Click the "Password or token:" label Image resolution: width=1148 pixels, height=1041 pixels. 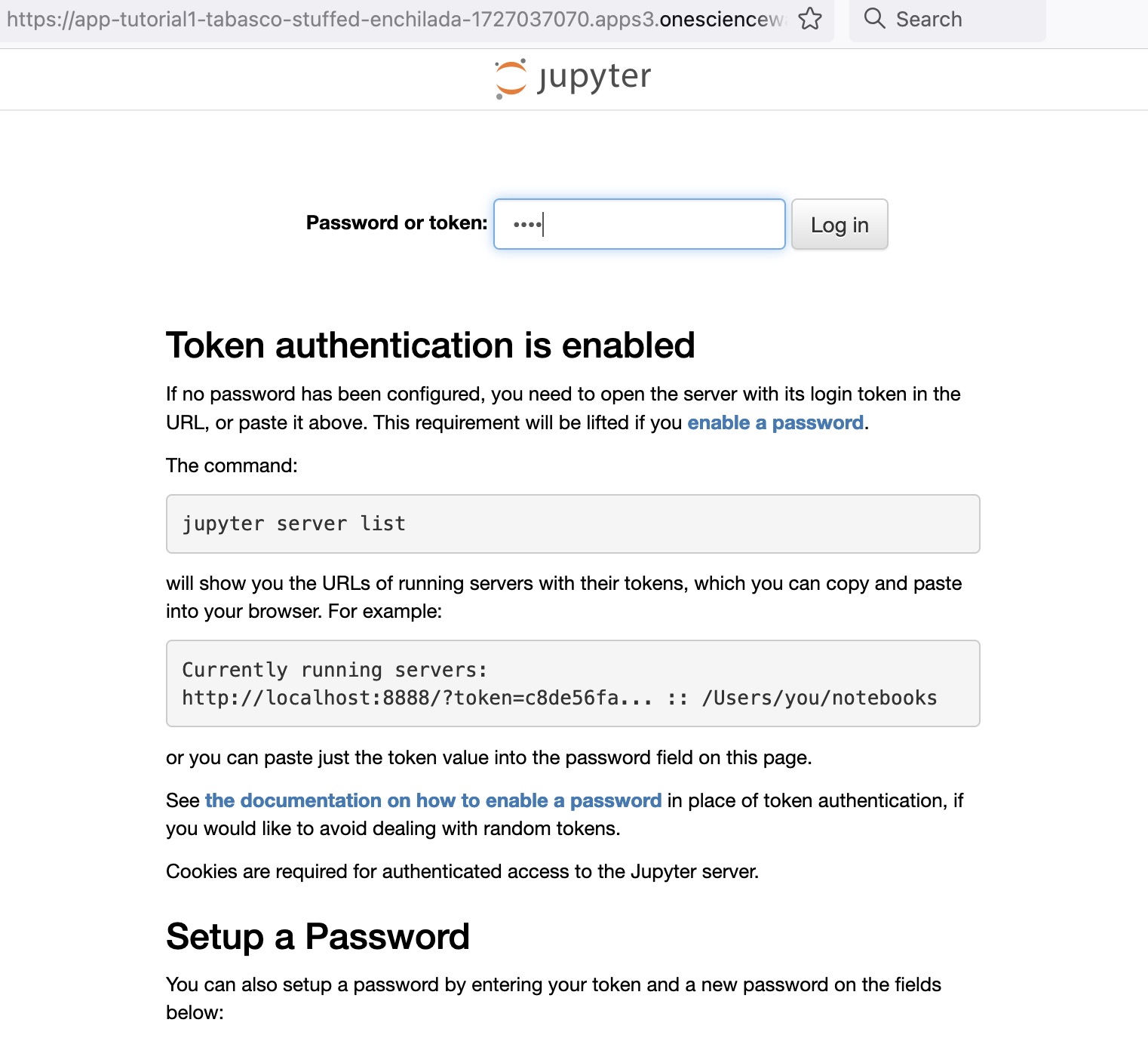pos(397,223)
